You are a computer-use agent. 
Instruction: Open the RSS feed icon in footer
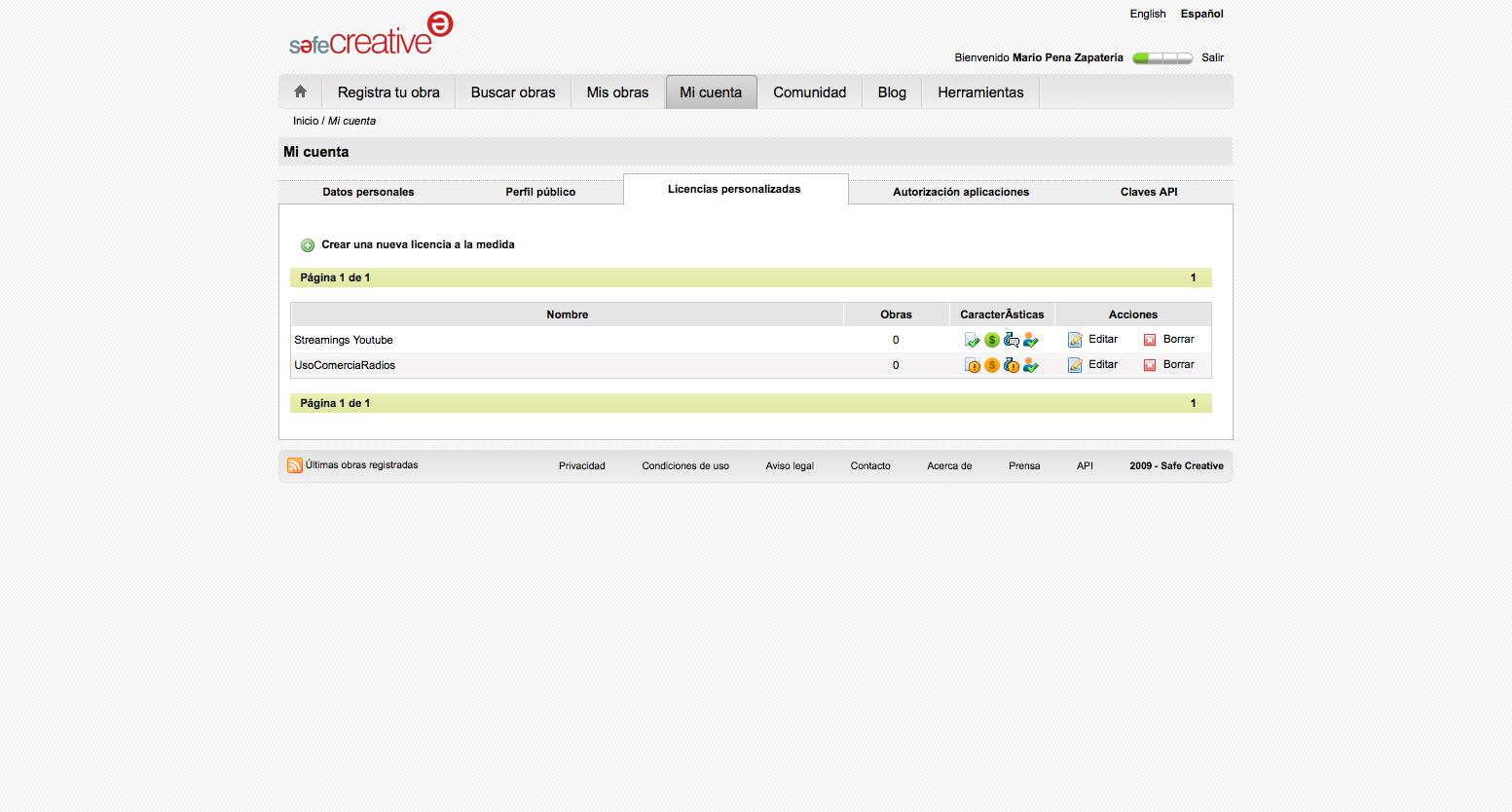[x=294, y=465]
